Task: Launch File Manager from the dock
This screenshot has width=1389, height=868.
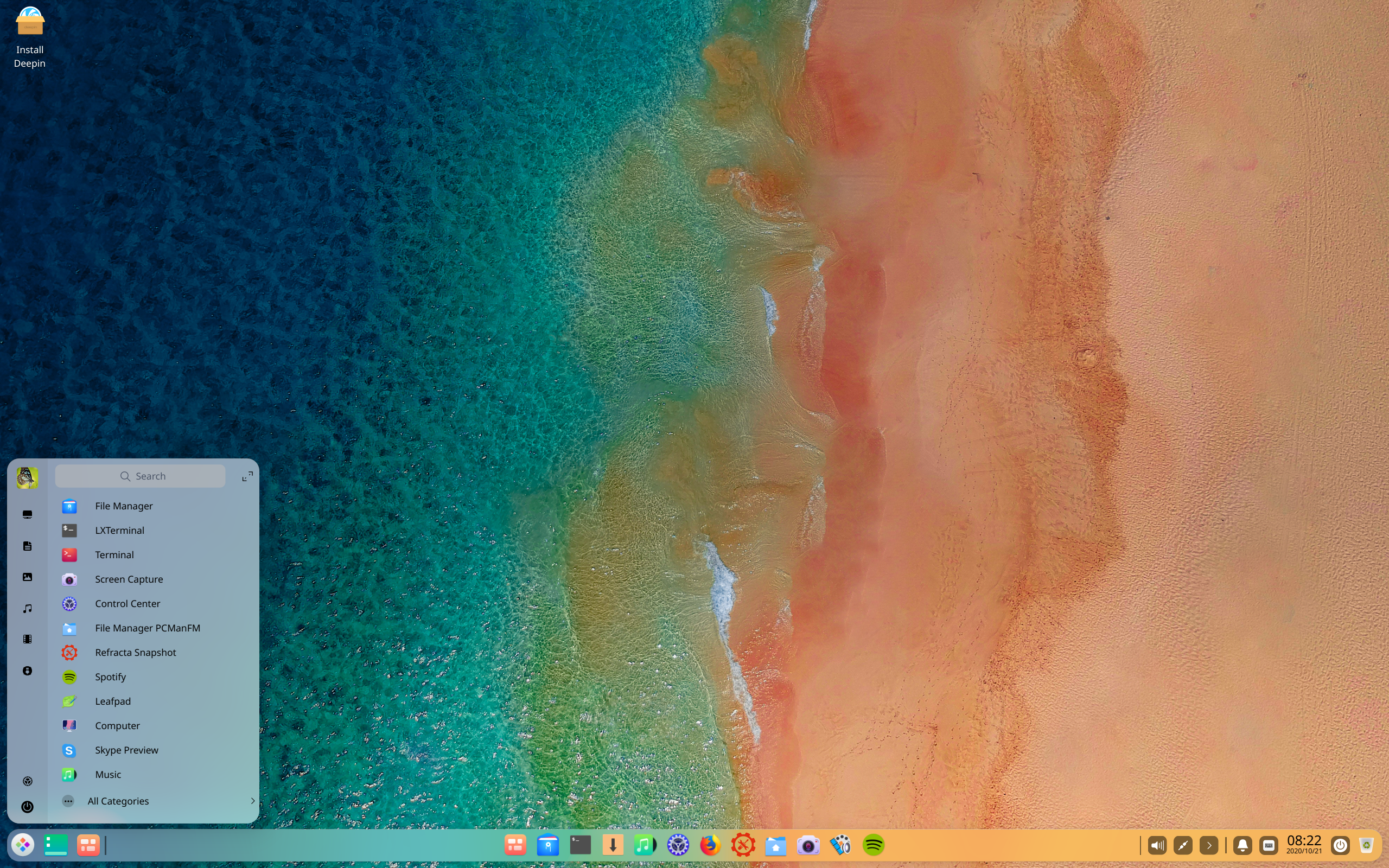Action: [547, 845]
